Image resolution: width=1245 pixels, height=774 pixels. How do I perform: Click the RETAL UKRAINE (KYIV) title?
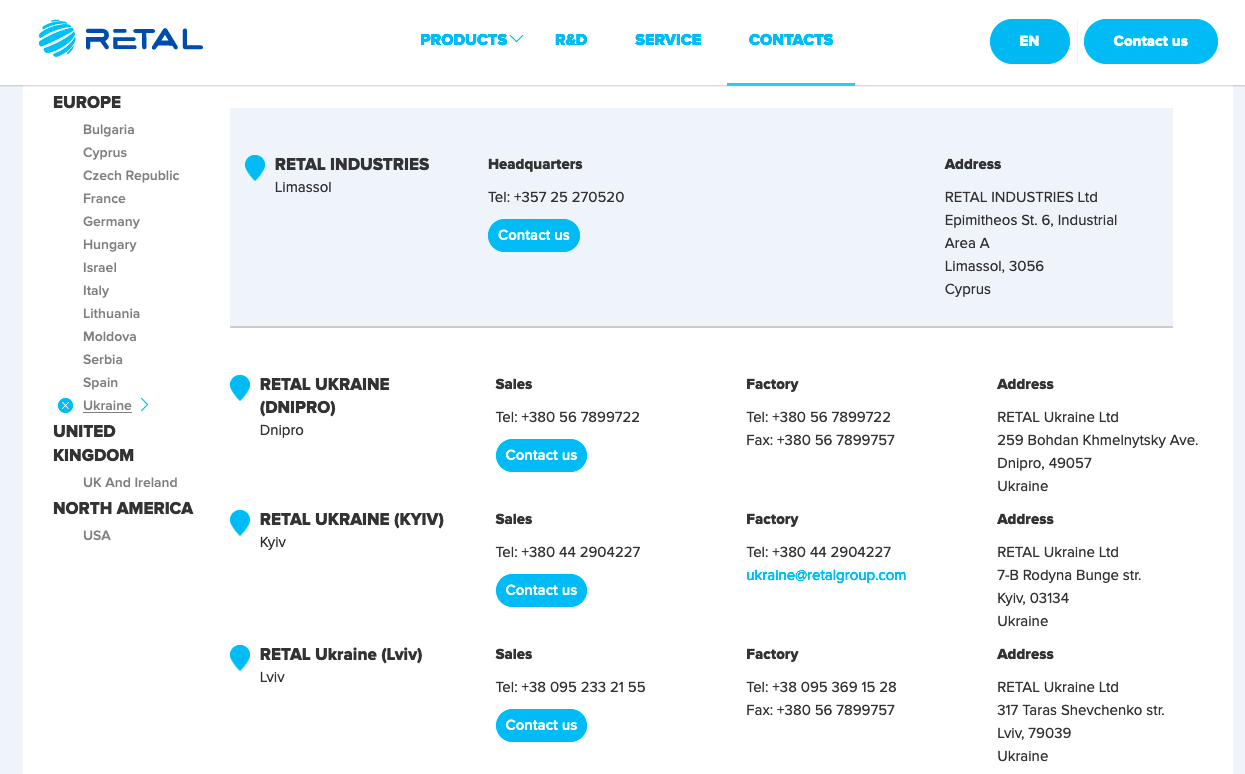pyautogui.click(x=352, y=519)
